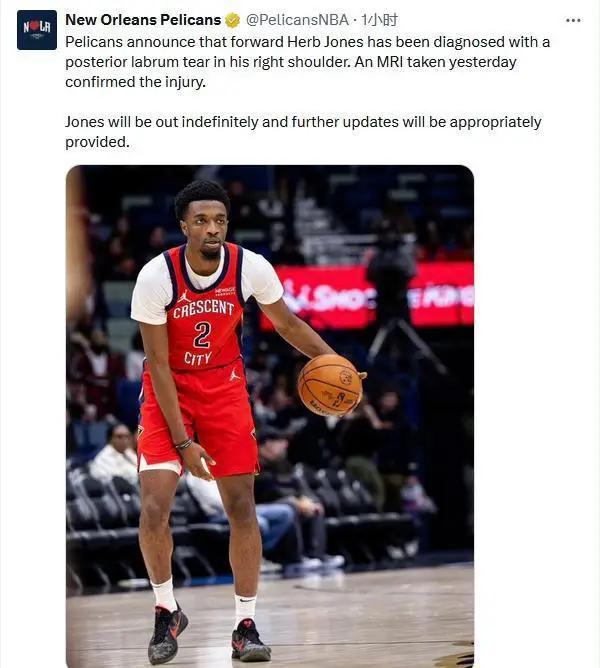Click the Nike swoosh on the white sock
Viewport: 600px width, 668px height.
pyautogui.click(x=247, y=600)
